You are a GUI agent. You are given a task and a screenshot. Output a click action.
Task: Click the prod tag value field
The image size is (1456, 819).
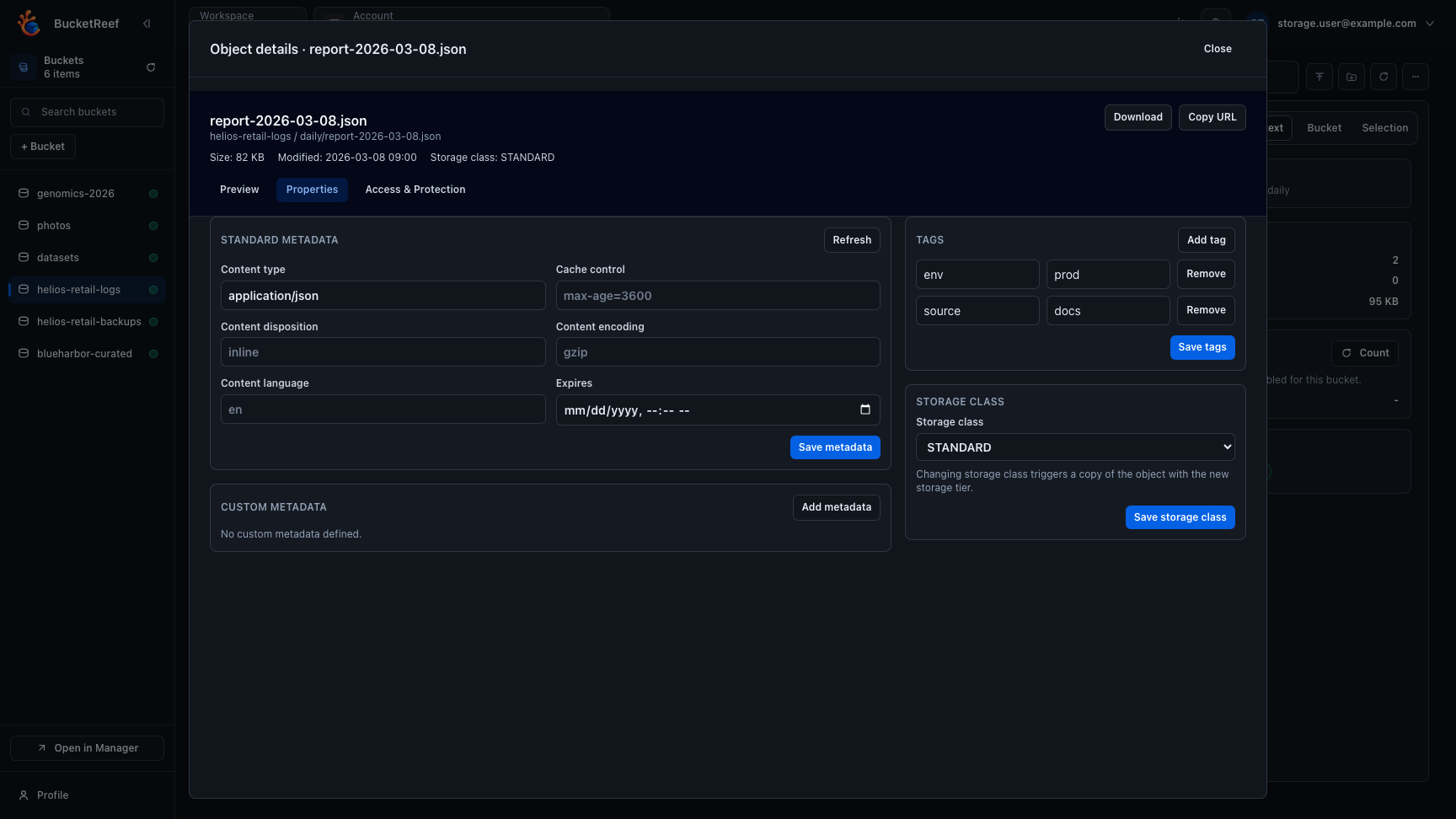point(1108,275)
